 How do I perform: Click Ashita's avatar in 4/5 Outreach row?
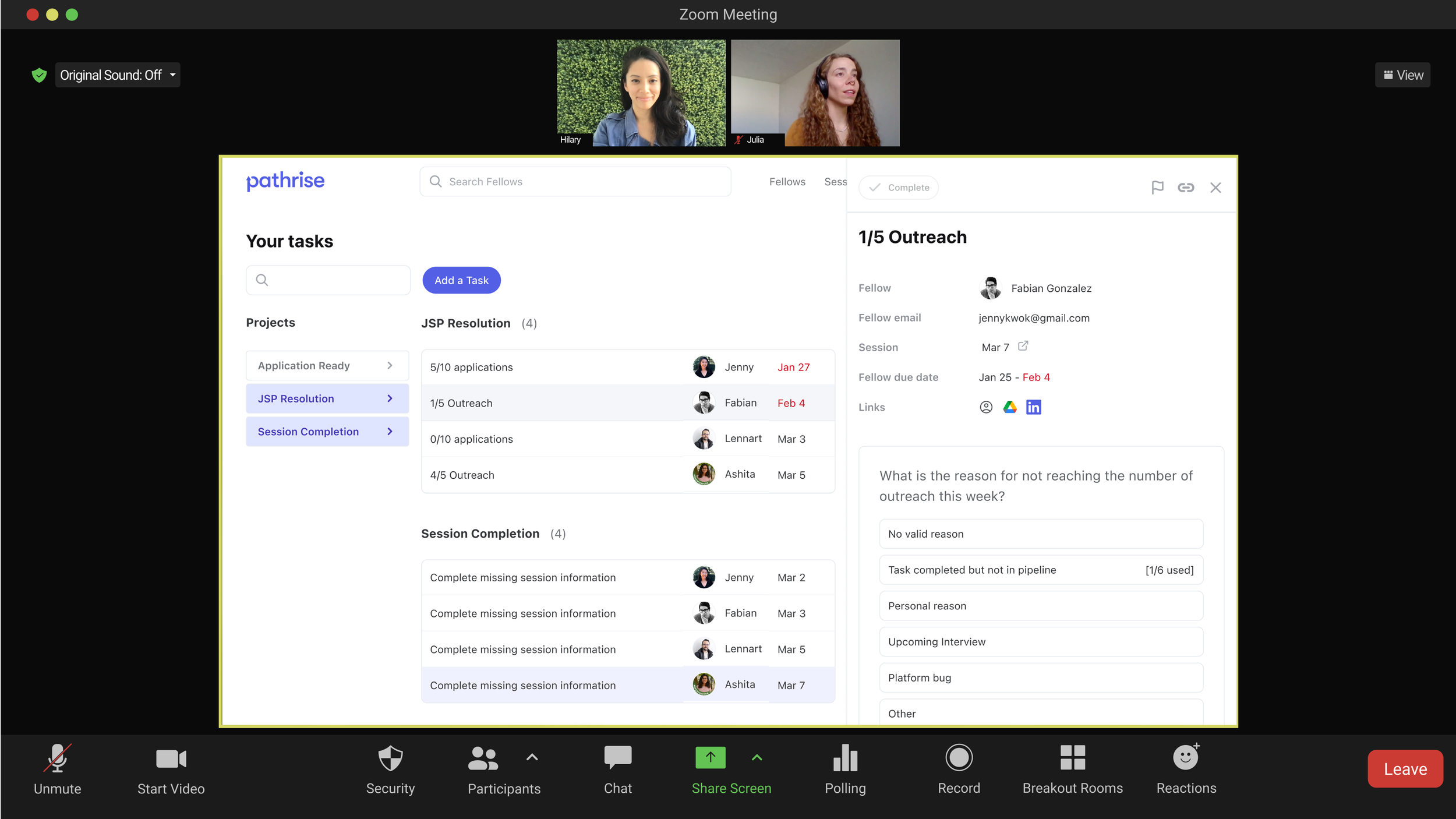click(704, 474)
